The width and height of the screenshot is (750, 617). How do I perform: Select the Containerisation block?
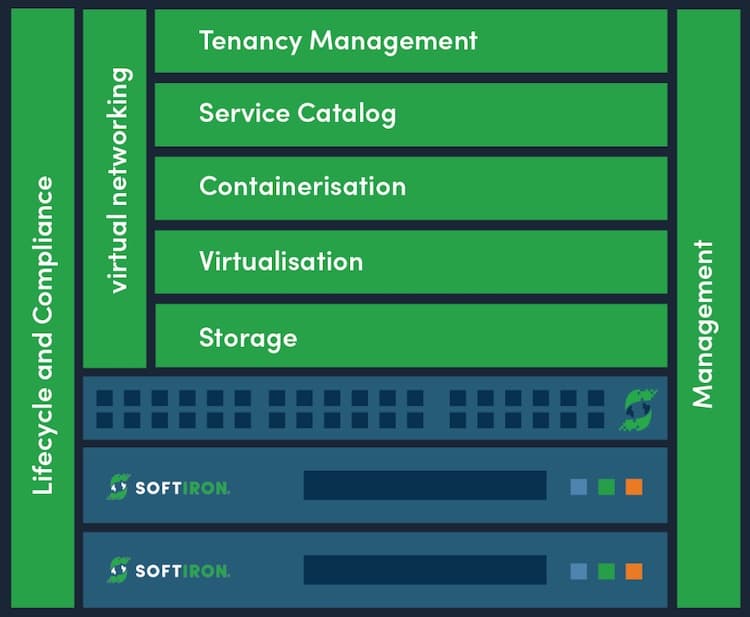tap(410, 187)
